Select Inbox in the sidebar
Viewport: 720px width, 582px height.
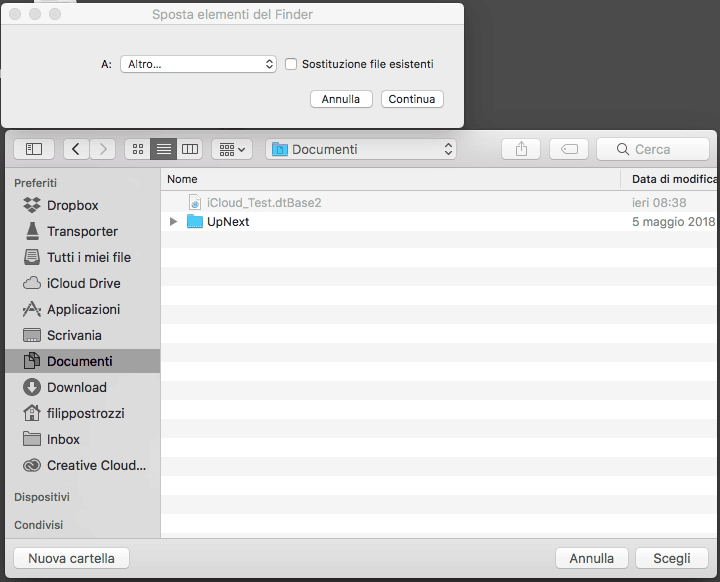pyautogui.click(x=83, y=440)
